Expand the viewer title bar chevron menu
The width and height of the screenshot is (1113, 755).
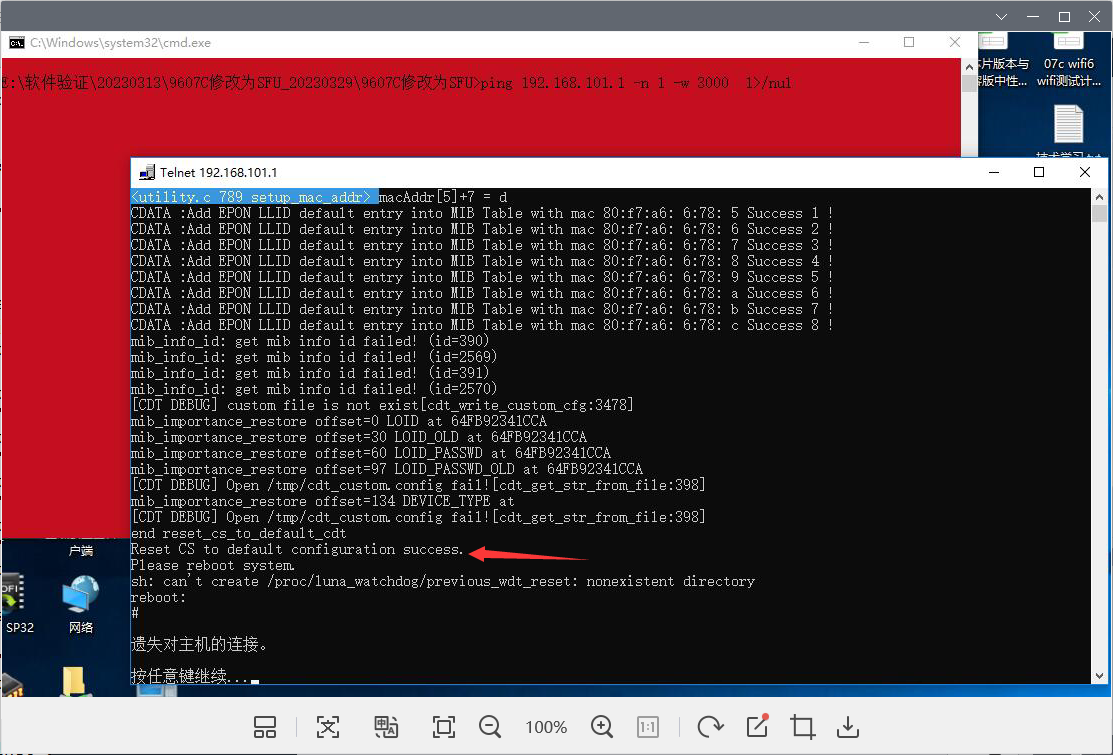coord(1003,17)
